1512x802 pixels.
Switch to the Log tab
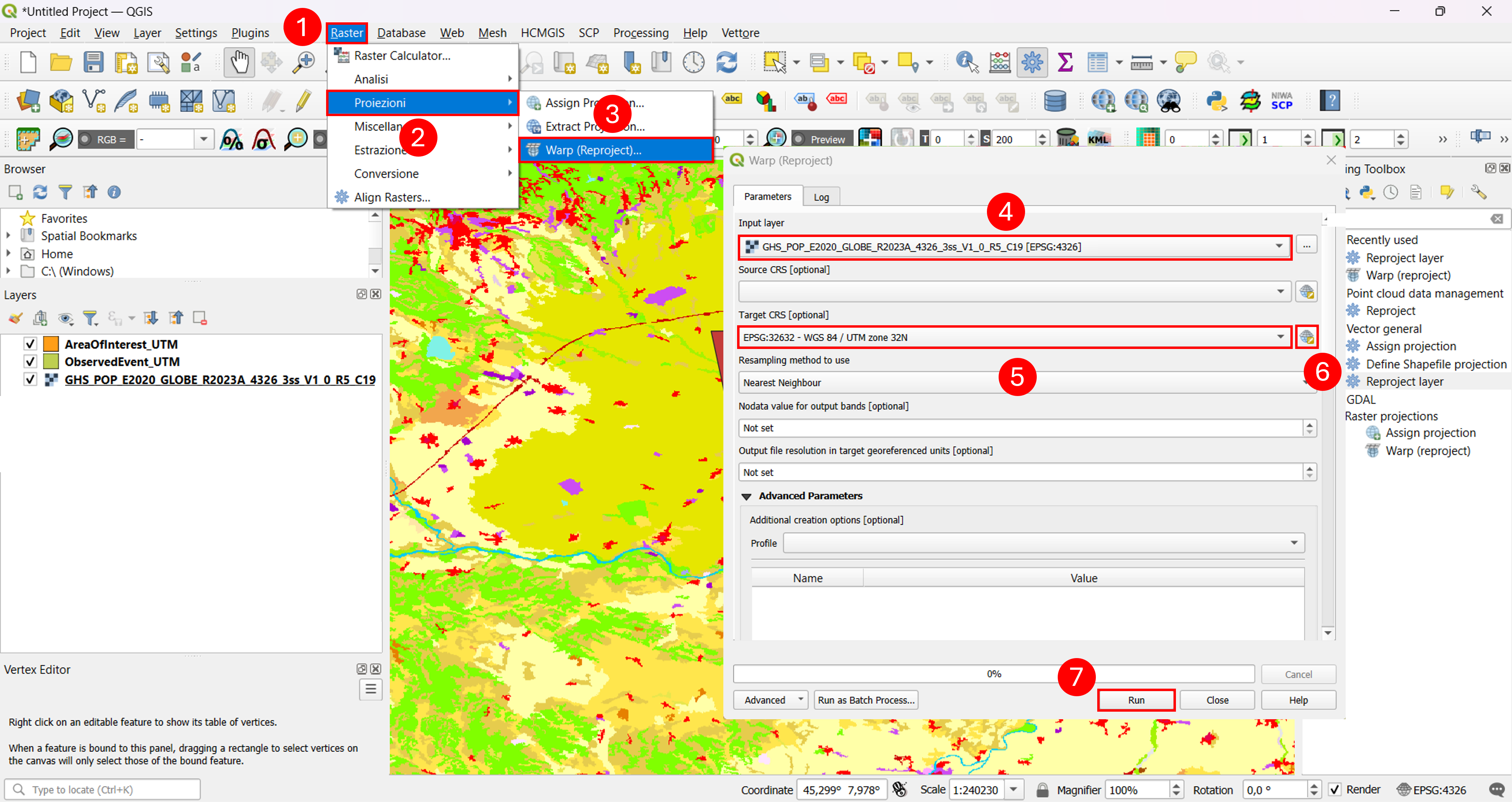[821, 197]
